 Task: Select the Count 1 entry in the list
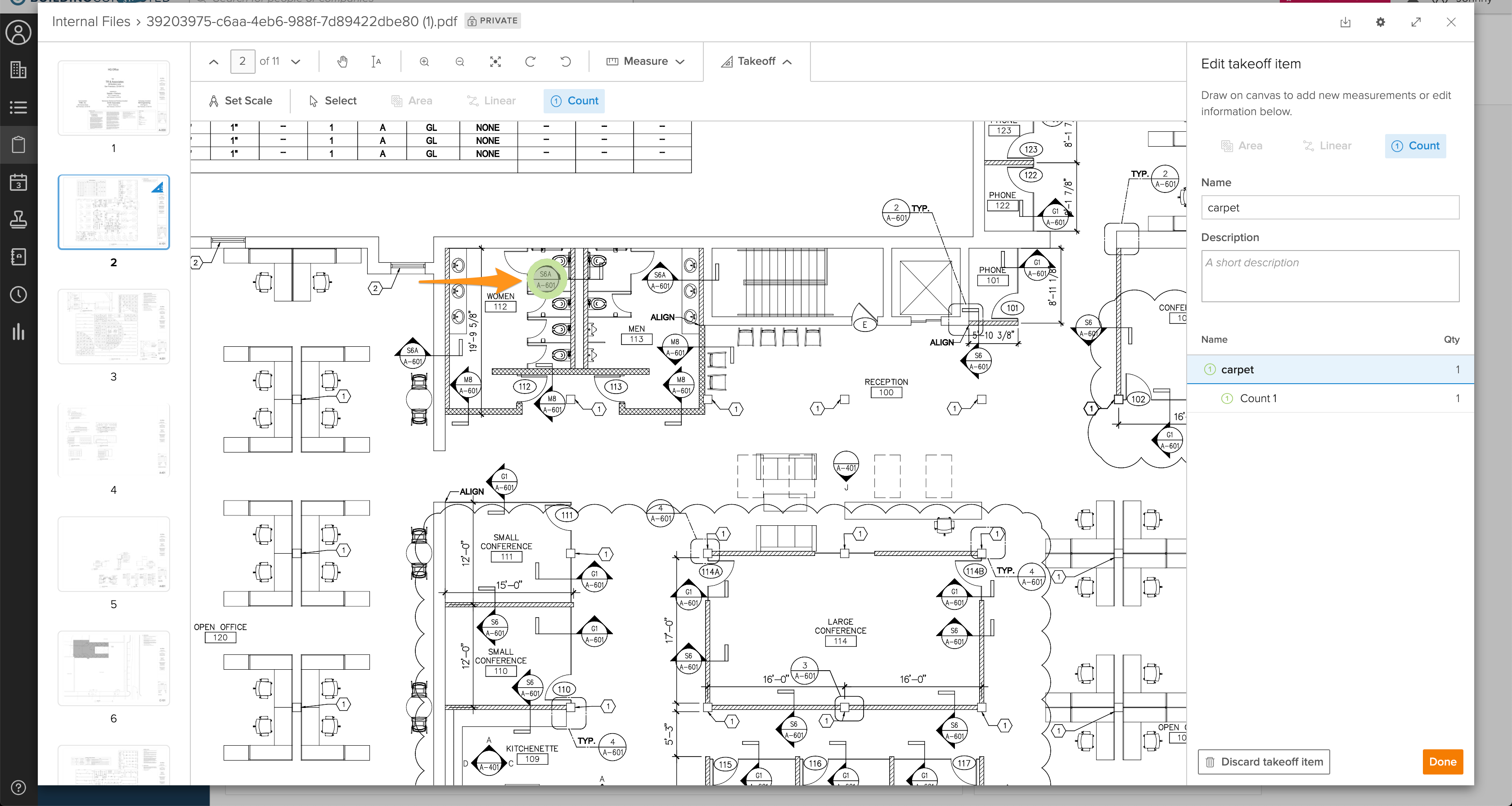pyautogui.click(x=1258, y=399)
